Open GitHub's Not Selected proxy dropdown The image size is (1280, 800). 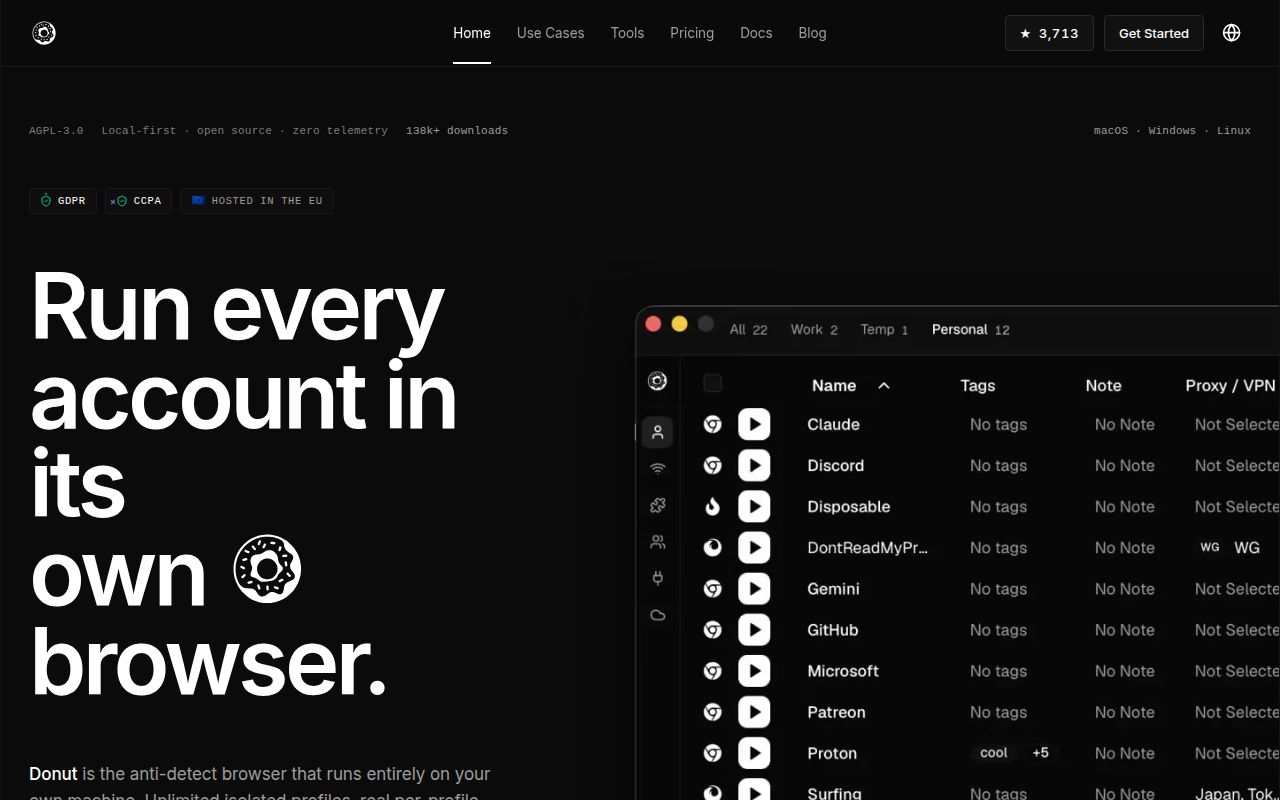pyautogui.click(x=1237, y=630)
